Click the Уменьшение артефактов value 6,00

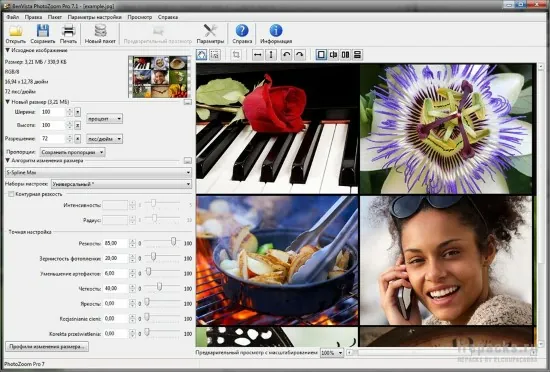[x=116, y=273]
